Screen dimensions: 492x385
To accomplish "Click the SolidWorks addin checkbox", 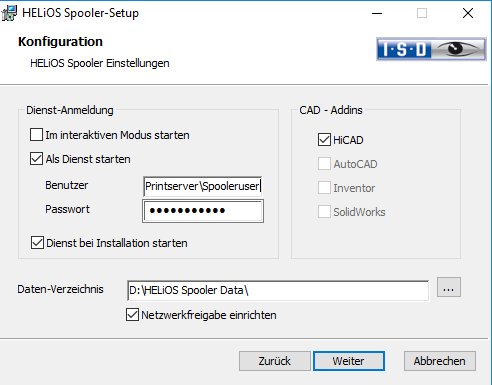I will (324, 212).
